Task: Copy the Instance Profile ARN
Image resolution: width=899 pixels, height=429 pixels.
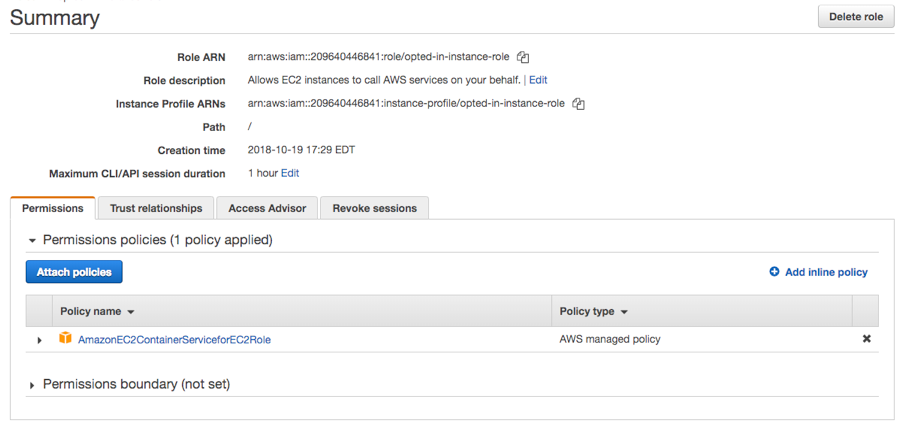Action: [579, 104]
